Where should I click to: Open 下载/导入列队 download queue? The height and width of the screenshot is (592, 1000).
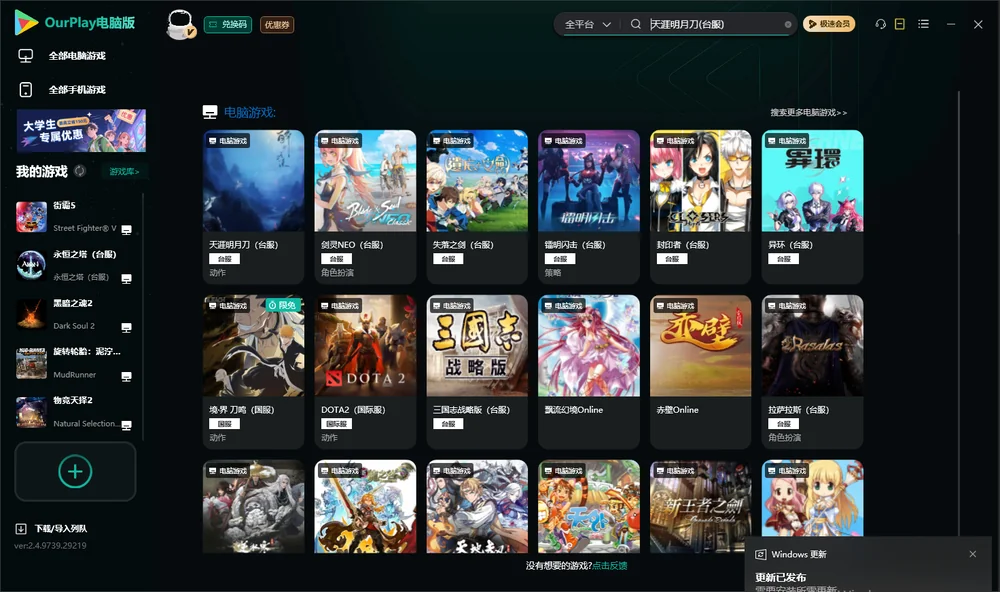[x=52, y=529]
